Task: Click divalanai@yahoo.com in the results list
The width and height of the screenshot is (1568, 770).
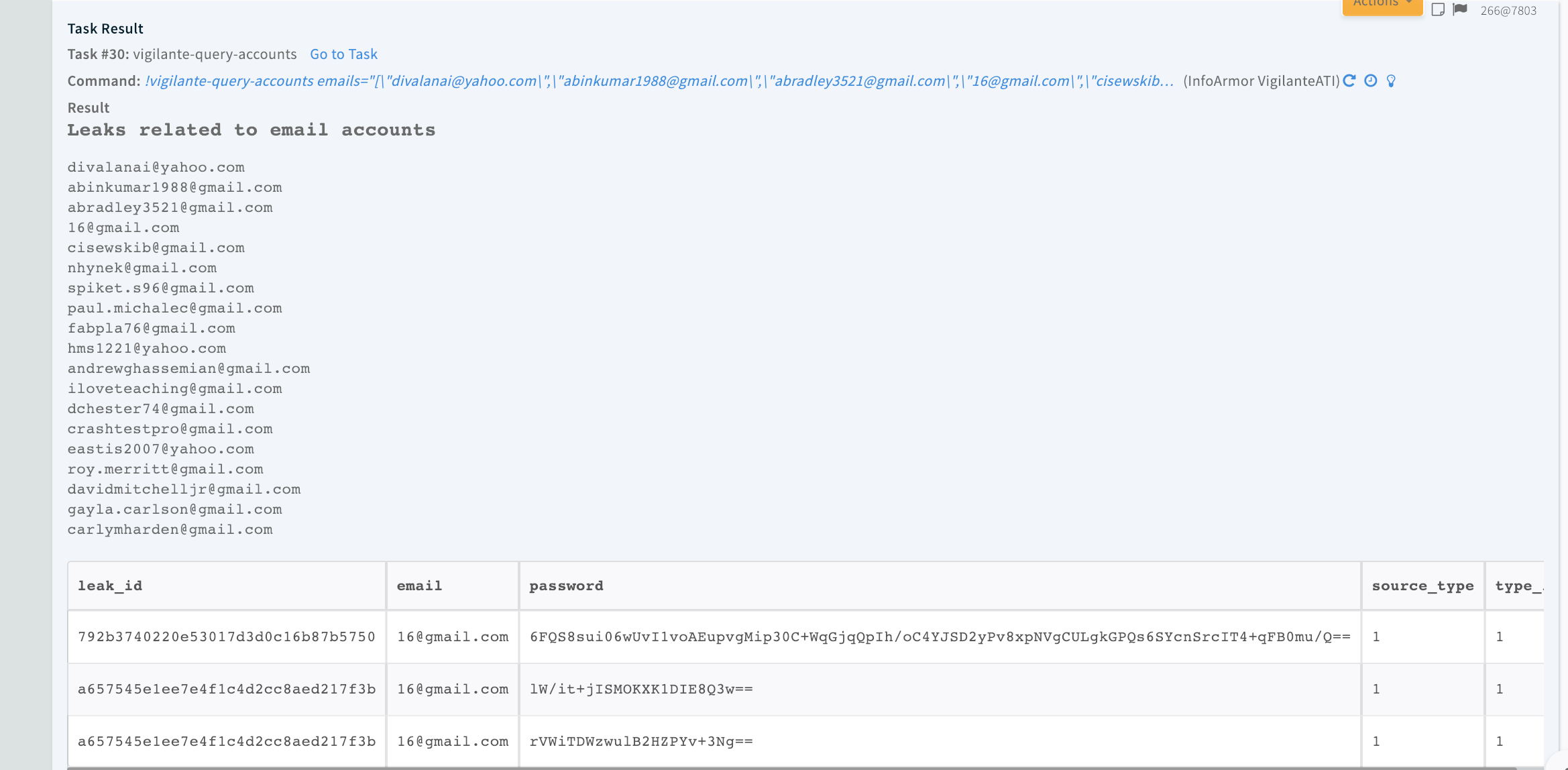Action: (156, 167)
